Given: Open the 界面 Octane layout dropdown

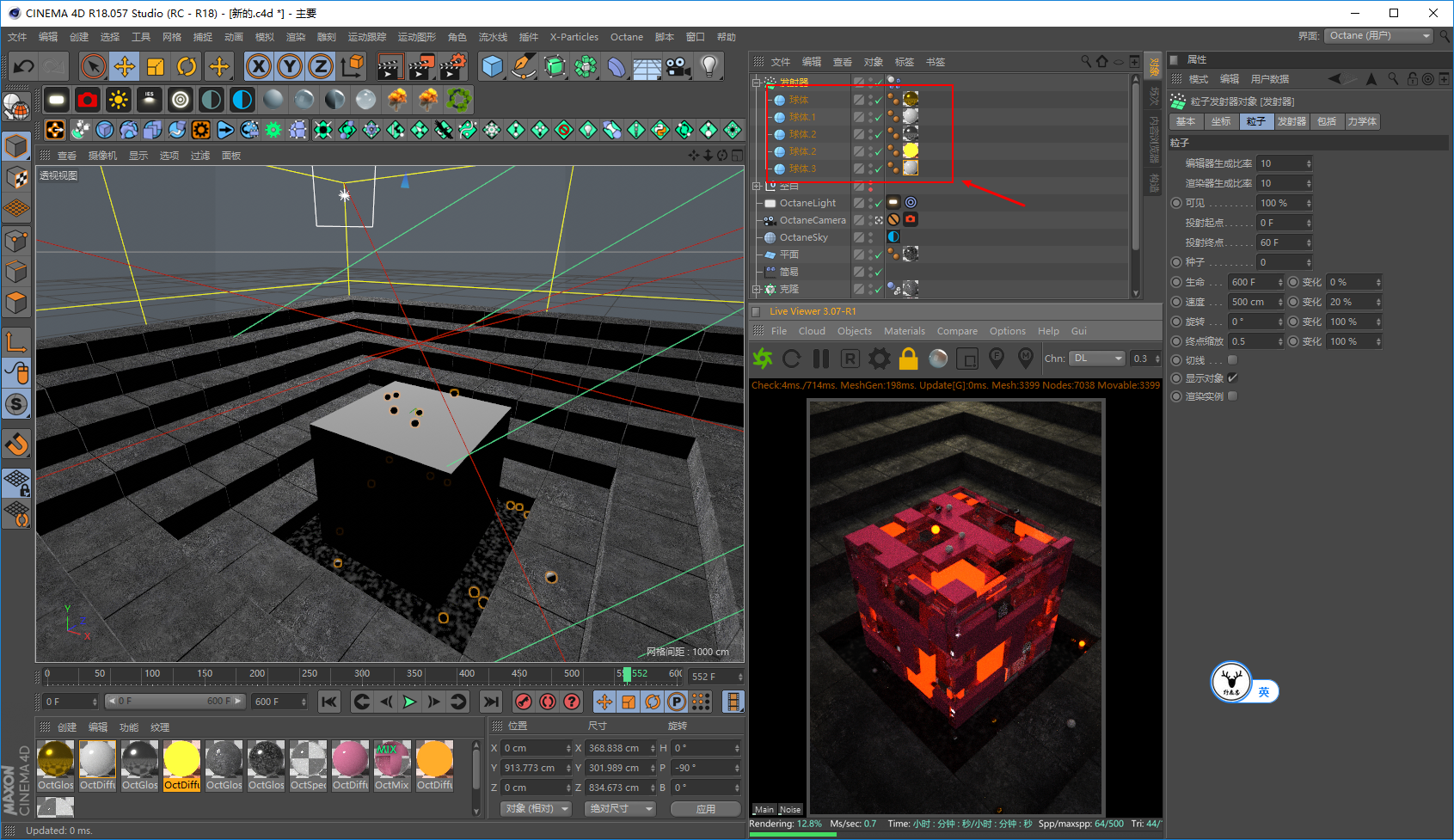Looking at the screenshot, I should [1379, 36].
